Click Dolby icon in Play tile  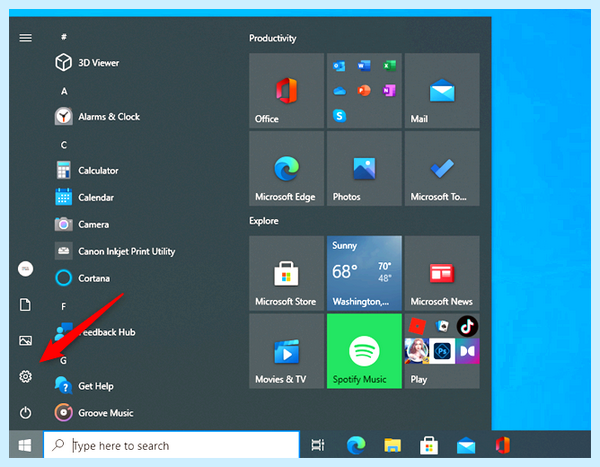pos(467,351)
